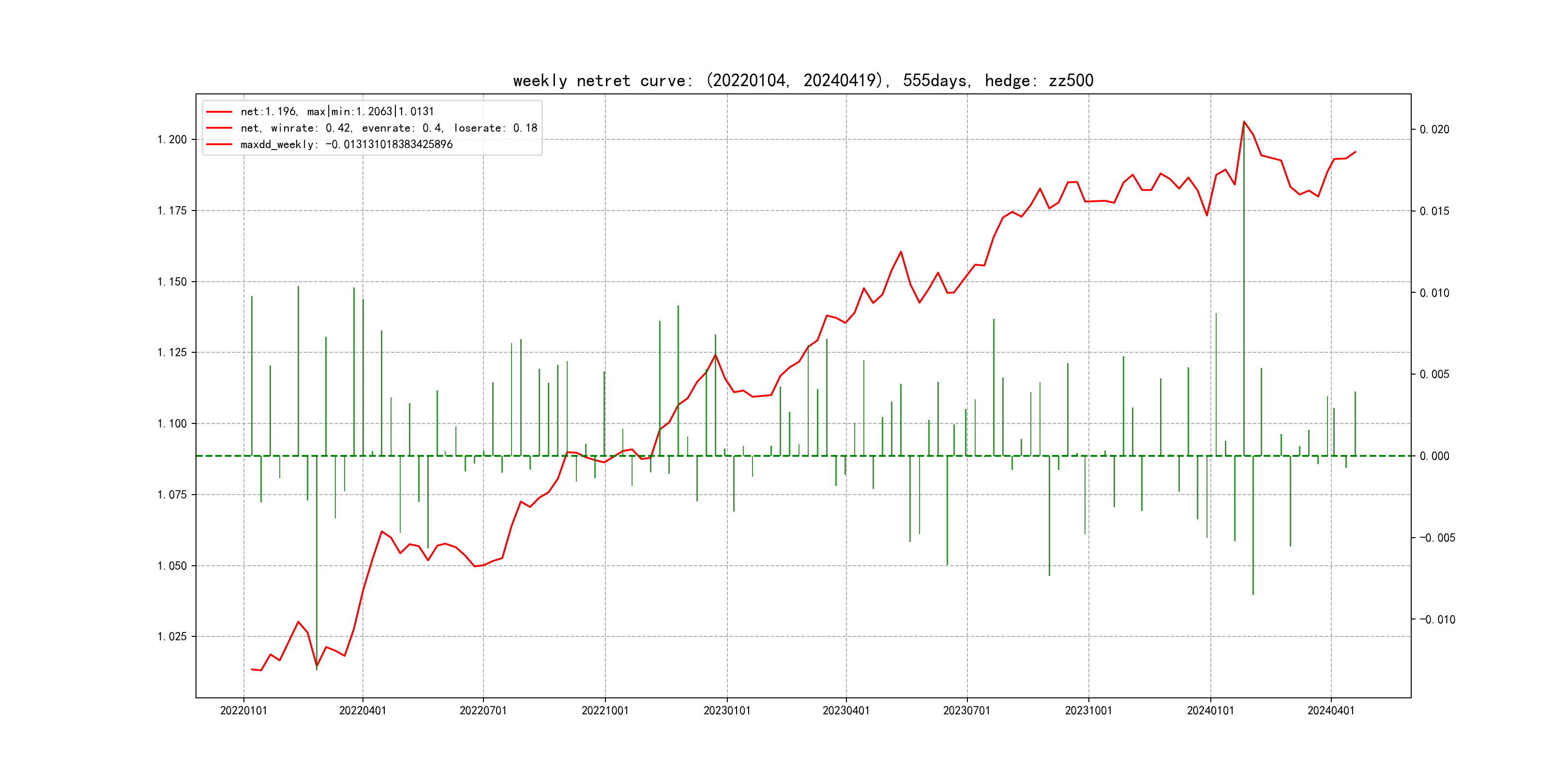This screenshot has height=784, width=1568.
Task: Click left y-axis tick 1.100
Action: tap(172, 423)
